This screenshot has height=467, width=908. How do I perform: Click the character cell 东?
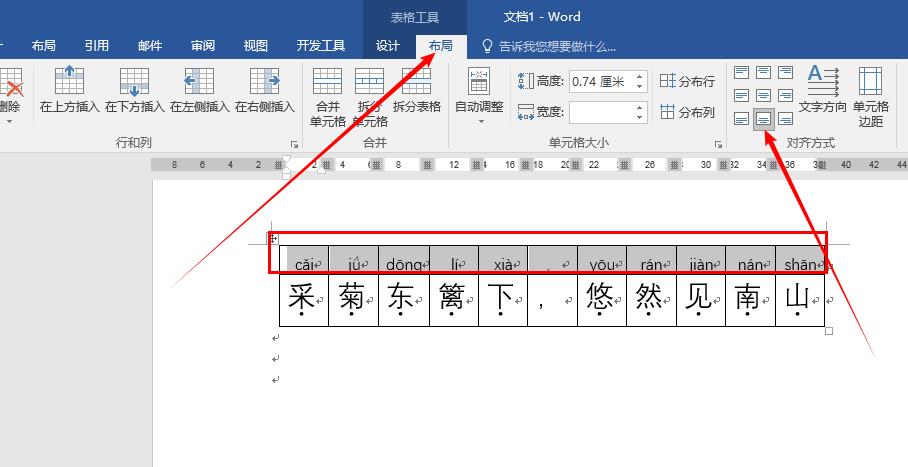pos(404,300)
